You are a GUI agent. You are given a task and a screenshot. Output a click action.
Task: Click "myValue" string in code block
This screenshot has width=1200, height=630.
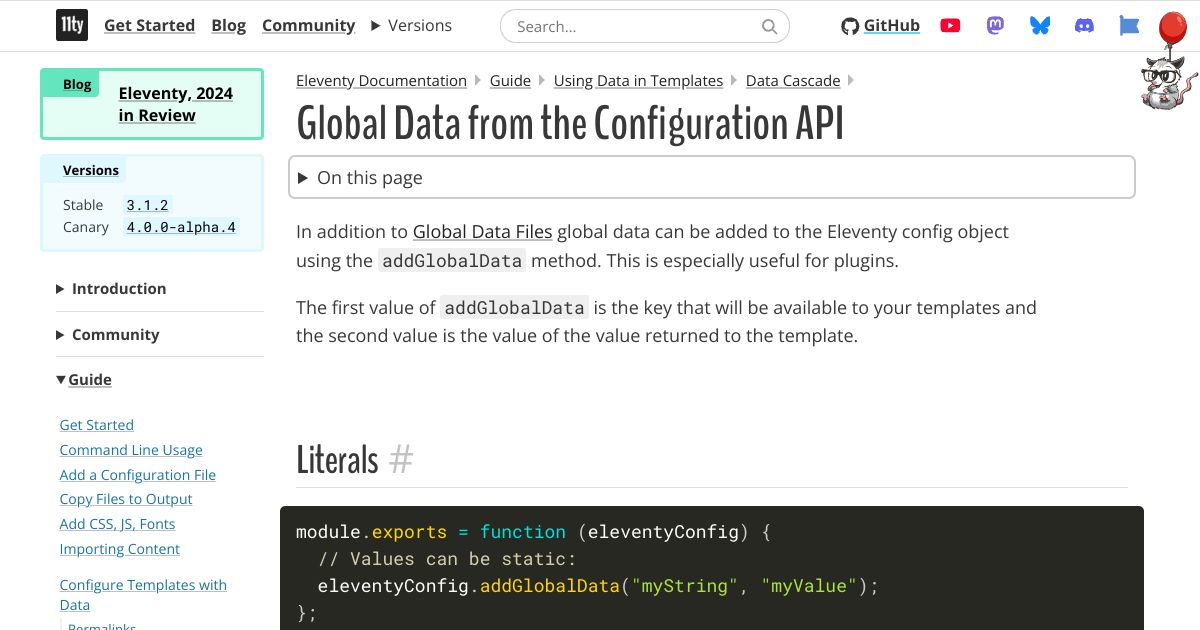(809, 586)
